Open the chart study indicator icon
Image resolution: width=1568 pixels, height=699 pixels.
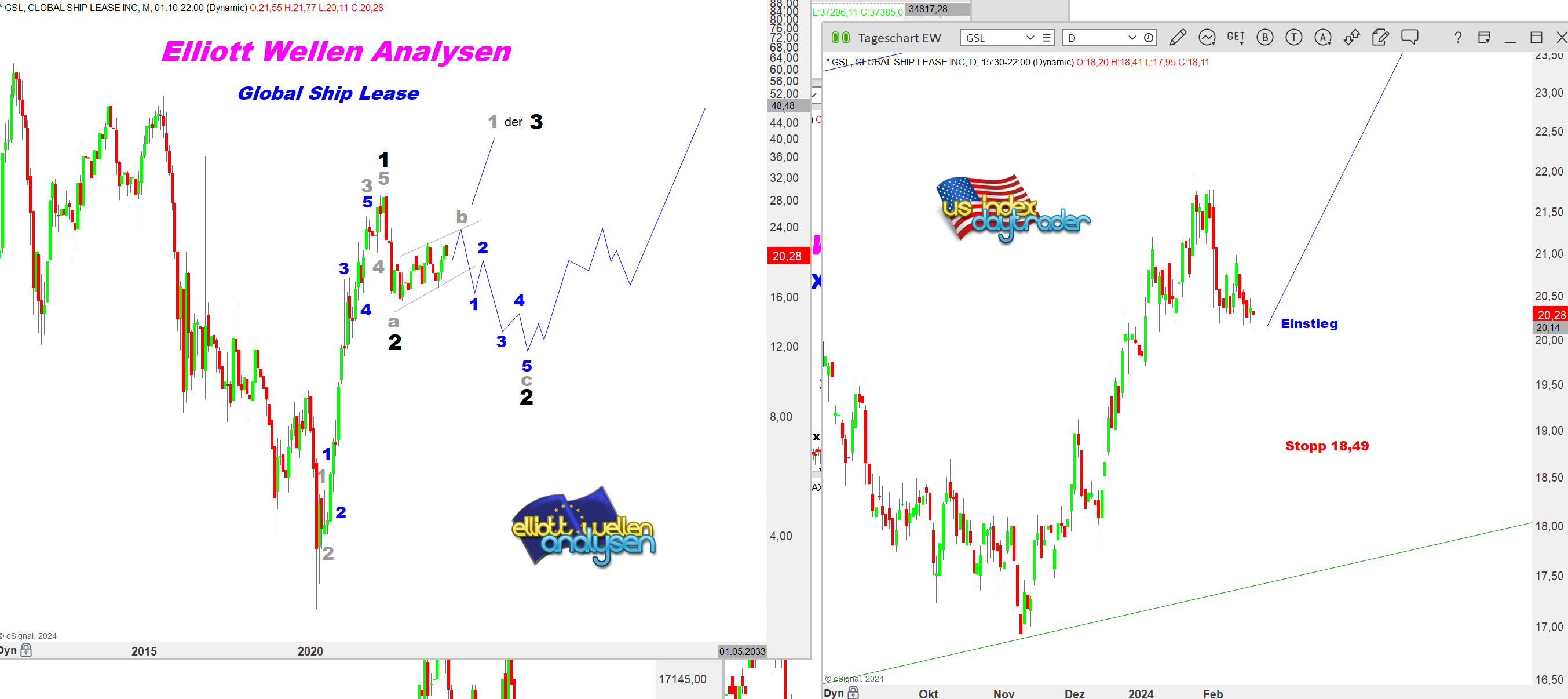click(1207, 38)
